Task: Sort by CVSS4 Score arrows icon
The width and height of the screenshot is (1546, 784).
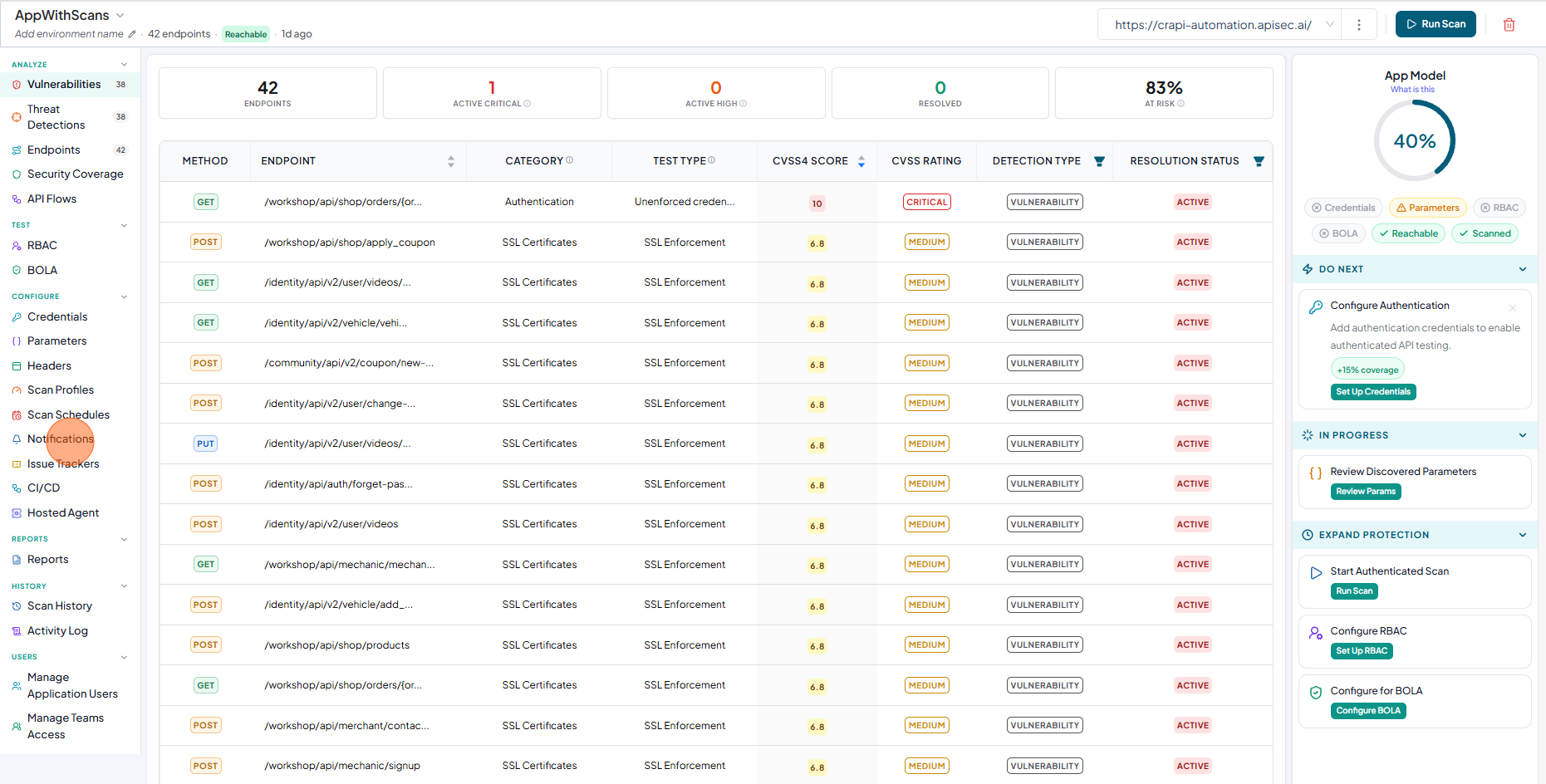Action: 861,161
